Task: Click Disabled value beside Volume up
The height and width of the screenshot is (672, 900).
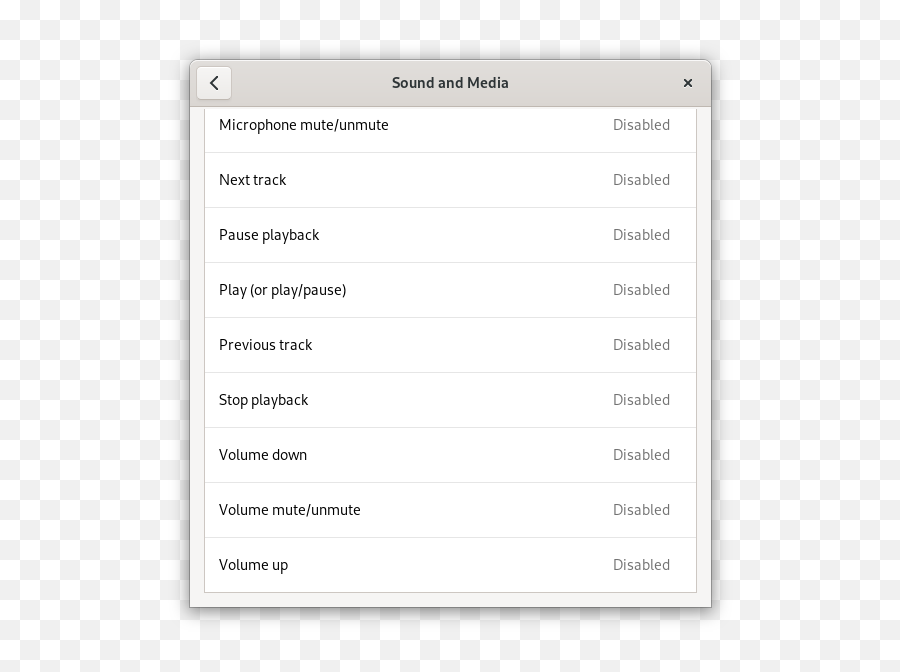Action: 641,565
